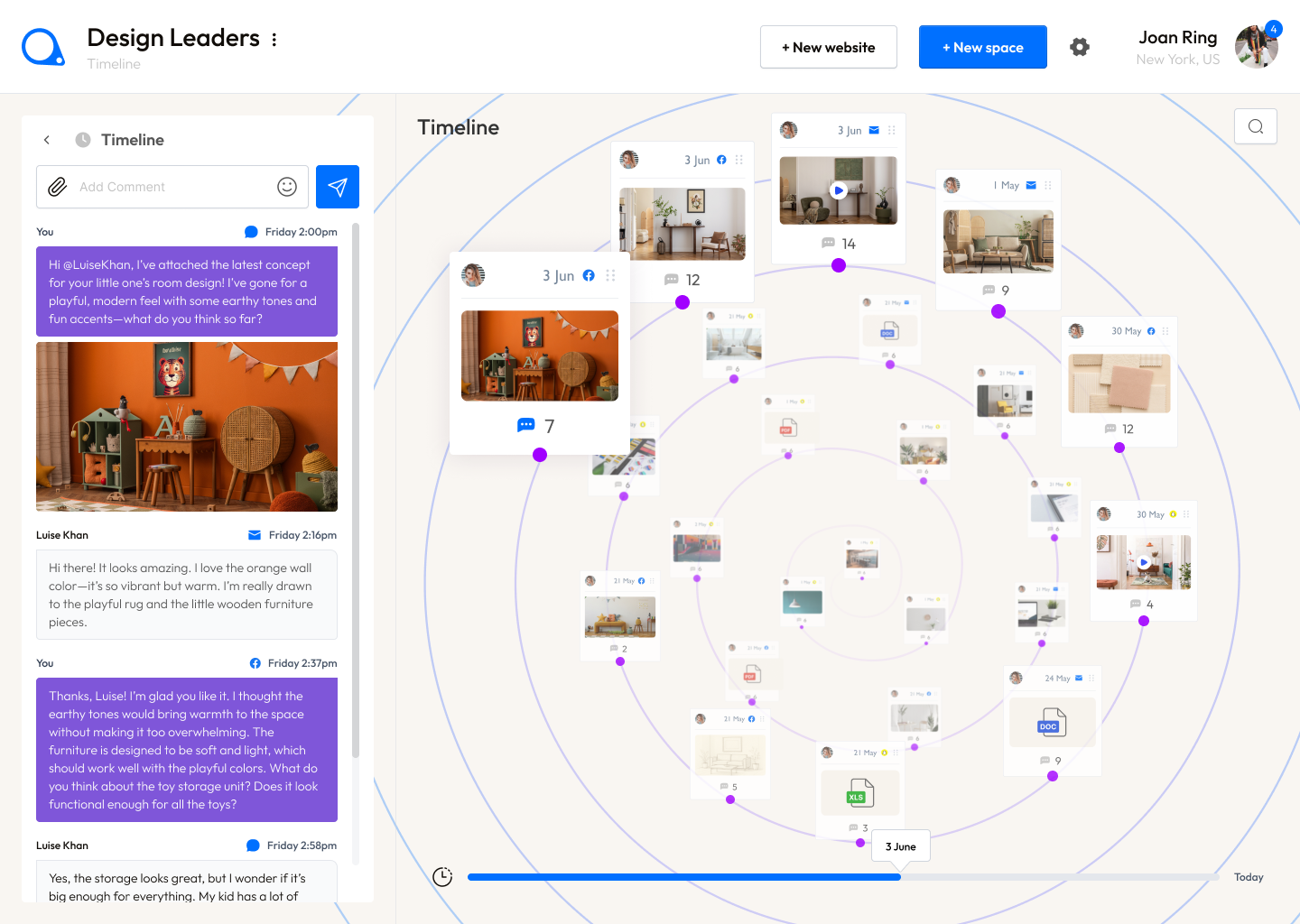Open the orange kids room image in chat

pos(187,427)
